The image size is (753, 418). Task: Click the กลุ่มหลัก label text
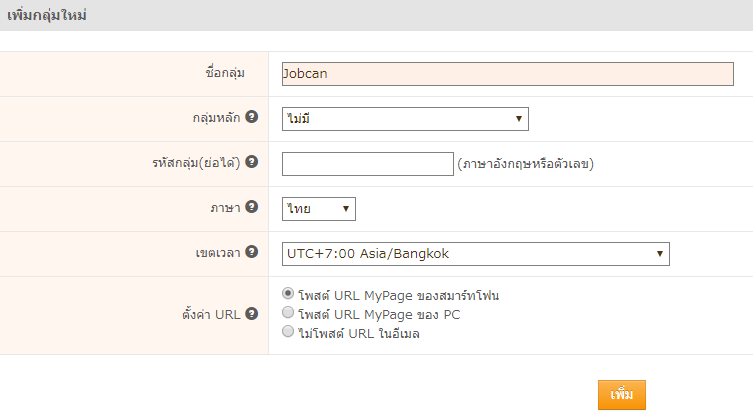[x=216, y=118]
